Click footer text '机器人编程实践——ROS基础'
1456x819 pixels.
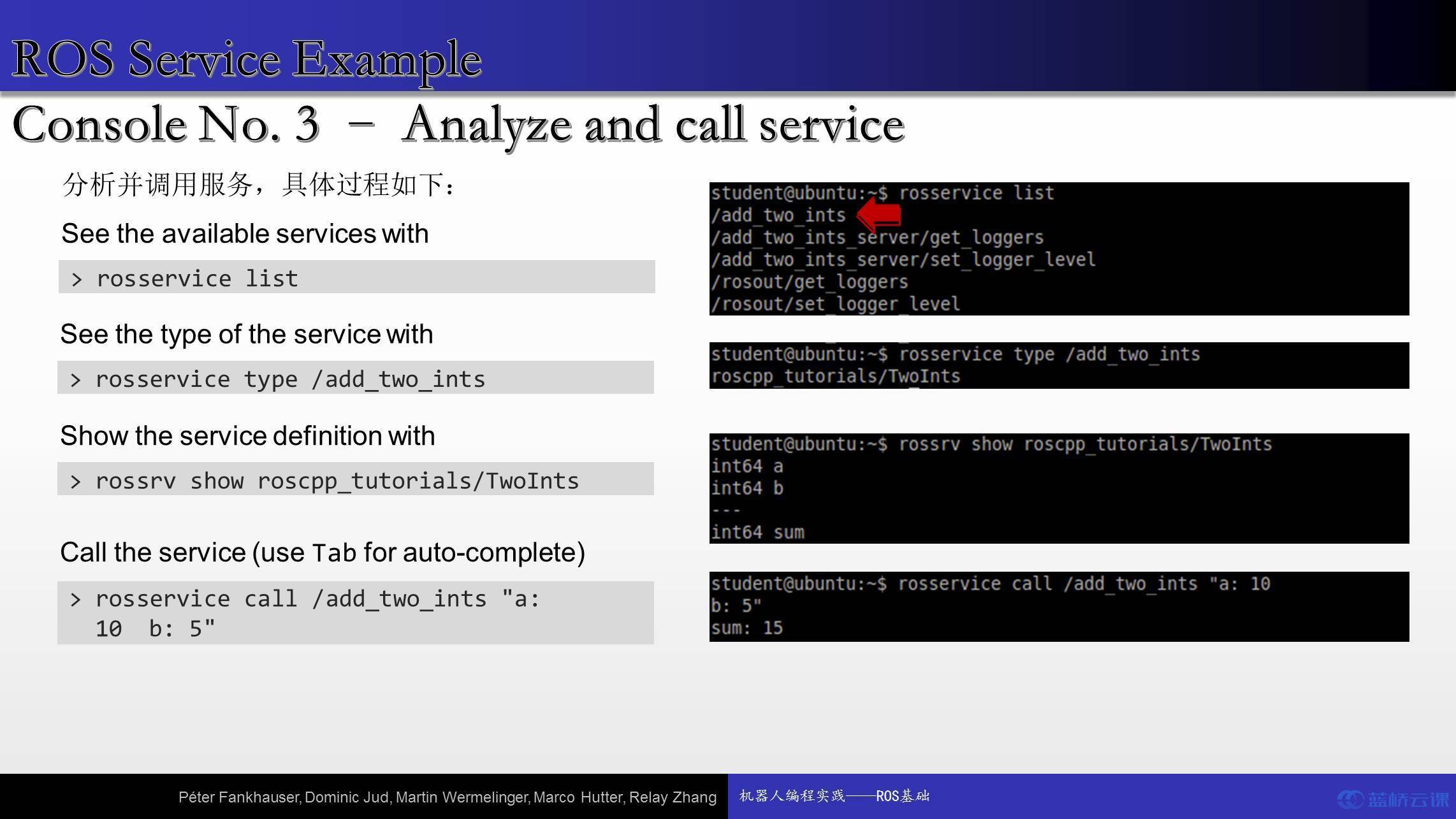tap(834, 796)
